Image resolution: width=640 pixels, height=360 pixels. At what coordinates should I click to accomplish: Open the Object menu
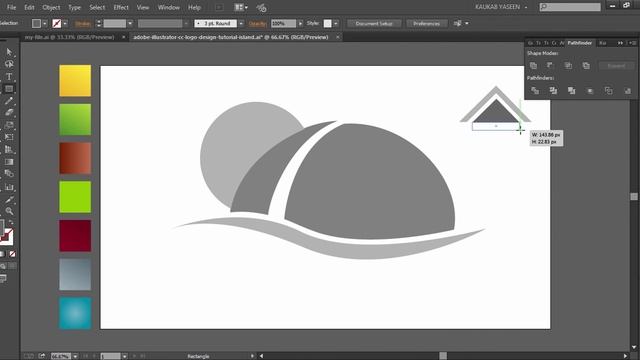(x=51, y=7)
